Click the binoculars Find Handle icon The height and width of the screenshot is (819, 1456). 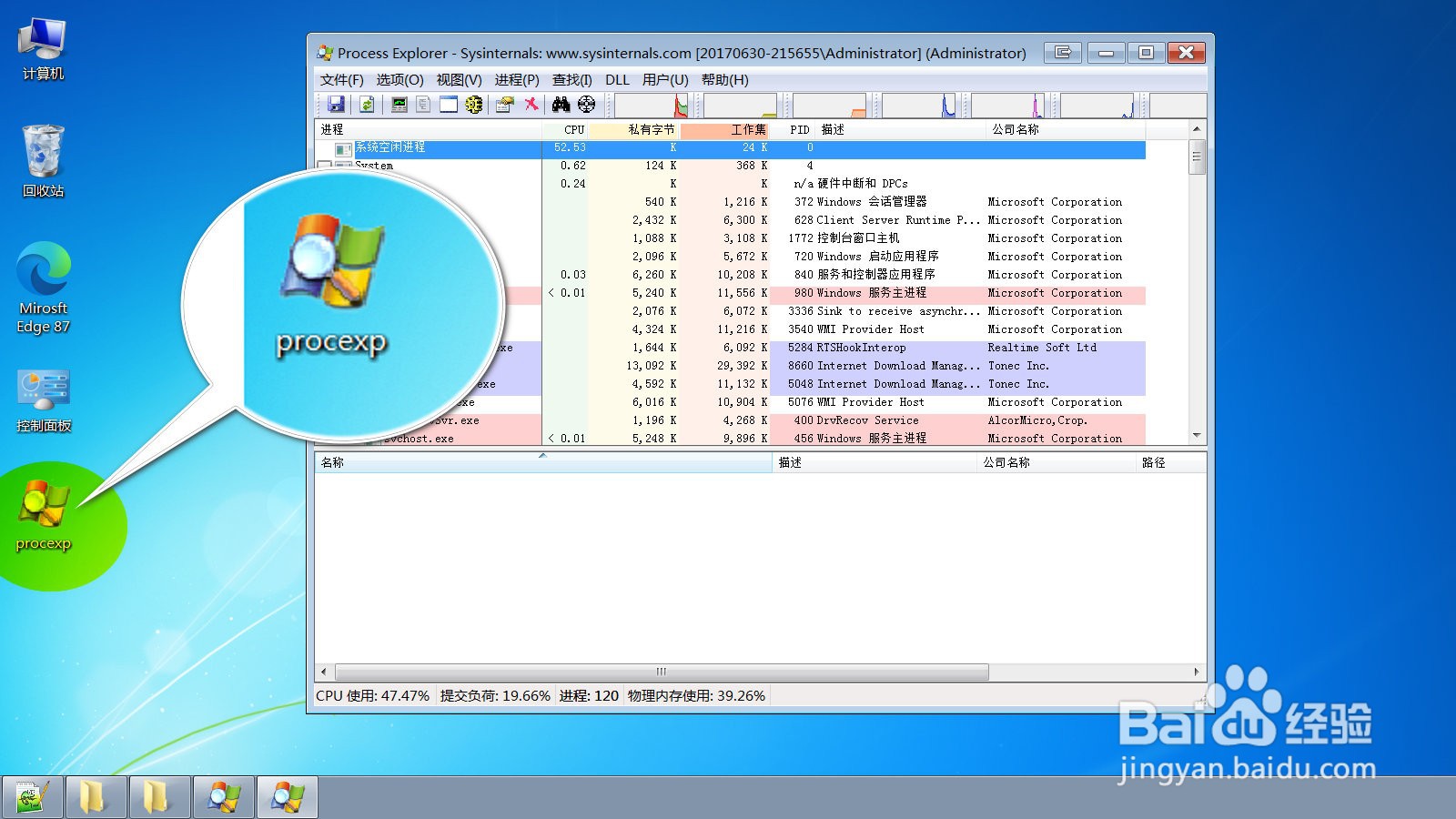point(561,105)
